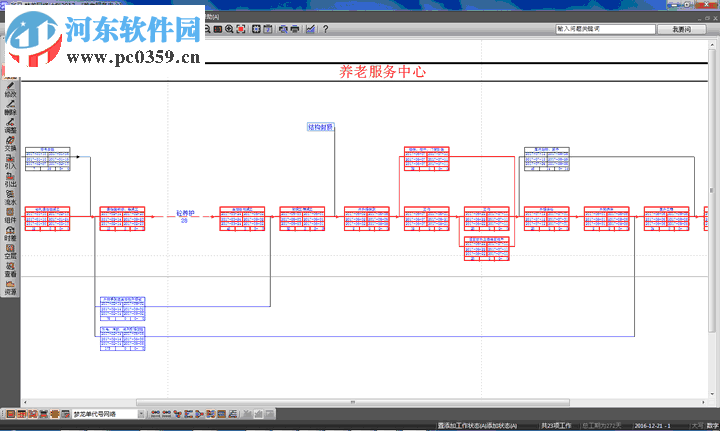Screen dimensions: 720x431
Task: Select the 组件 (component) sidebar tool
Action: click(x=10, y=215)
